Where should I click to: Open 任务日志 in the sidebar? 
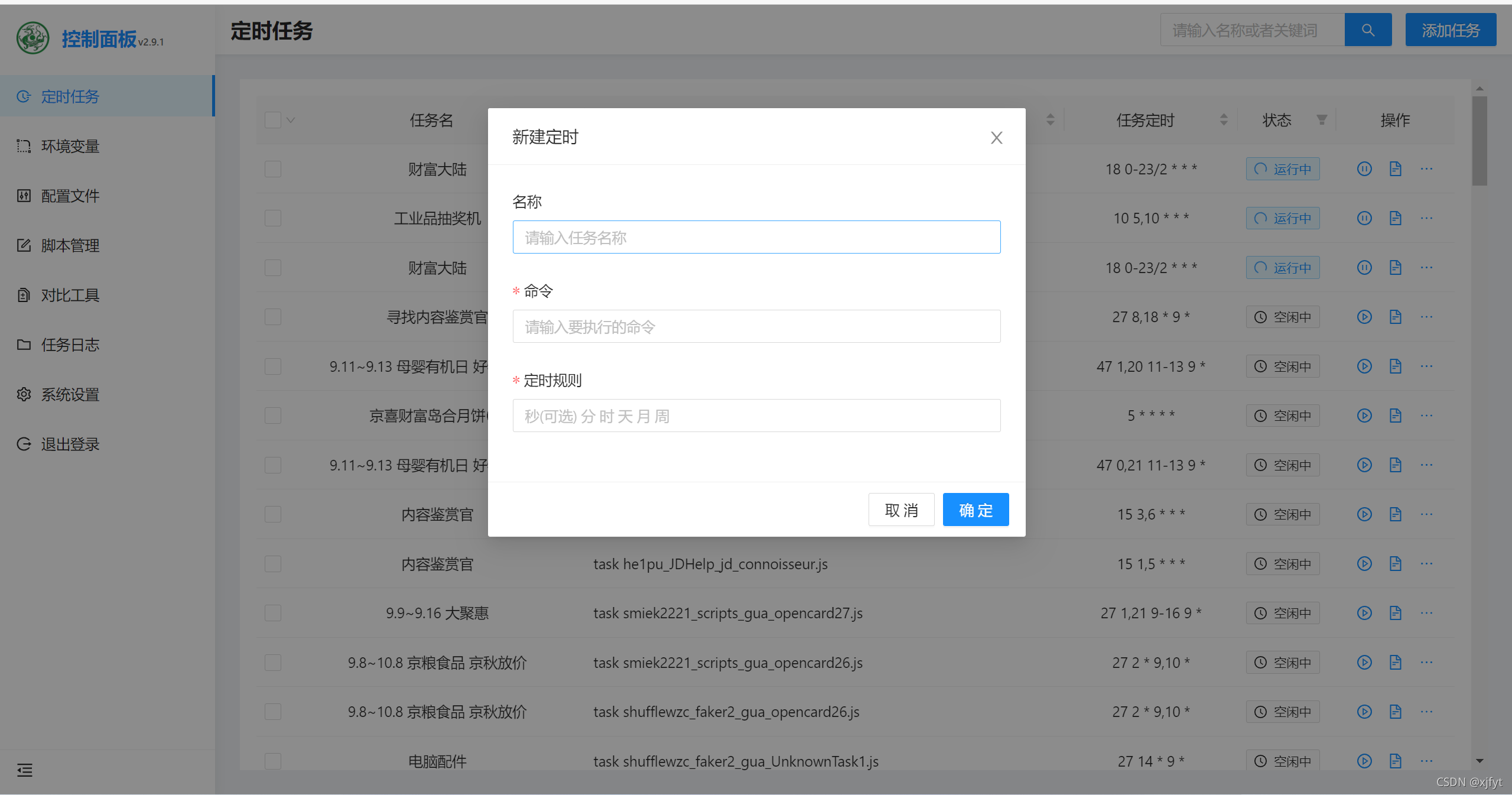106,345
